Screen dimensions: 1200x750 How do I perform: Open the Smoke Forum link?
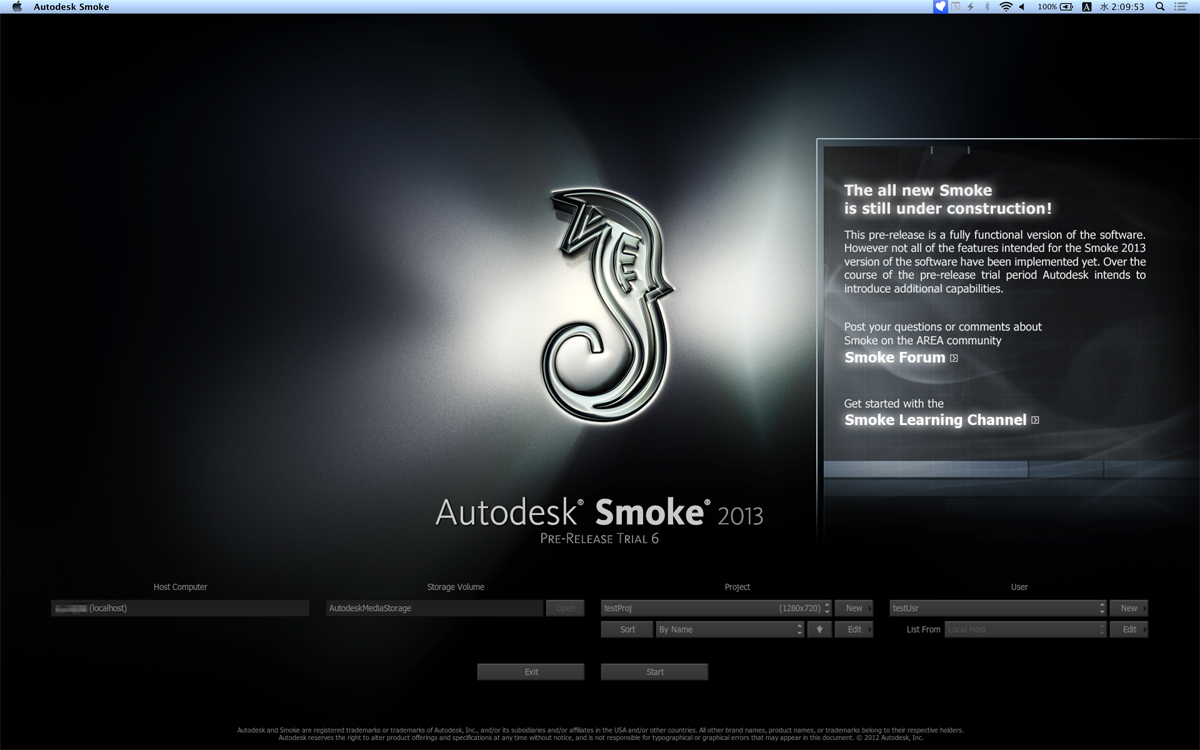point(893,357)
